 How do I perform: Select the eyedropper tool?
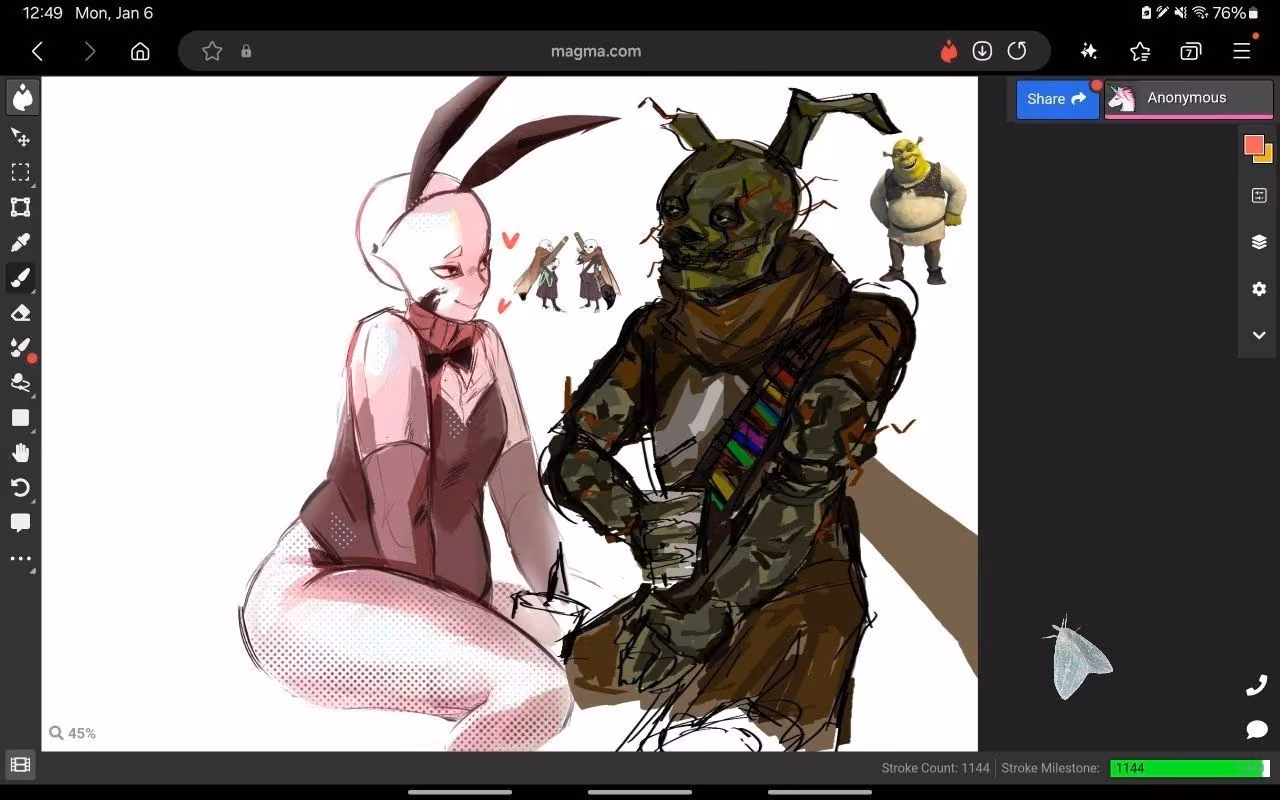21,242
